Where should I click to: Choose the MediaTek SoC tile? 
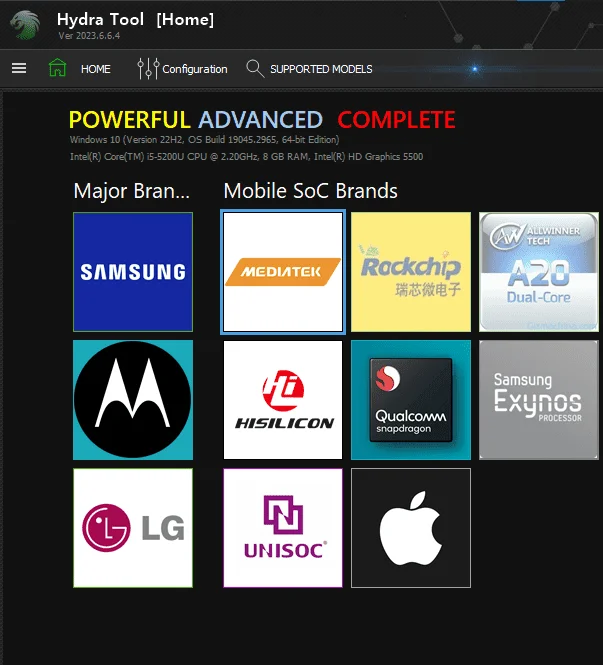click(x=283, y=272)
